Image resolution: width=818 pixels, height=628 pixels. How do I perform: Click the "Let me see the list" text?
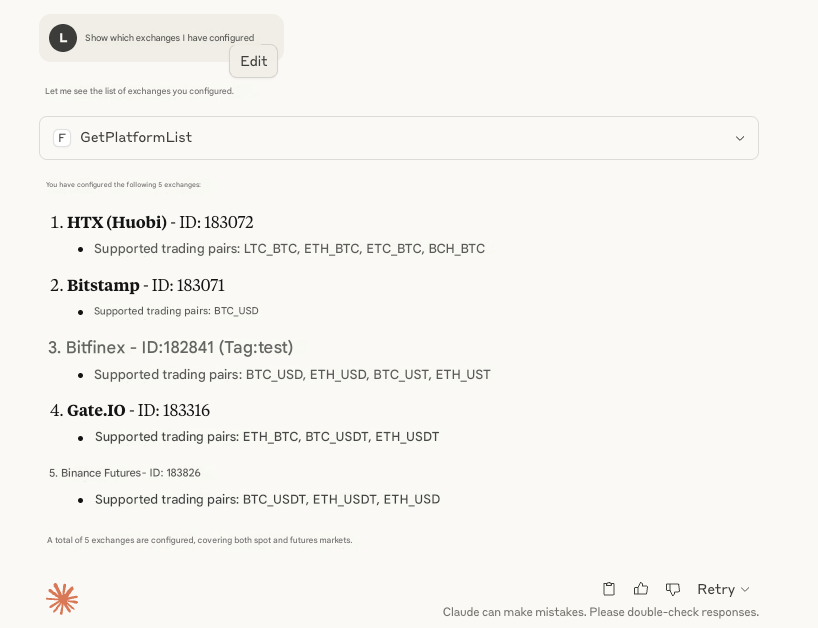(x=139, y=91)
